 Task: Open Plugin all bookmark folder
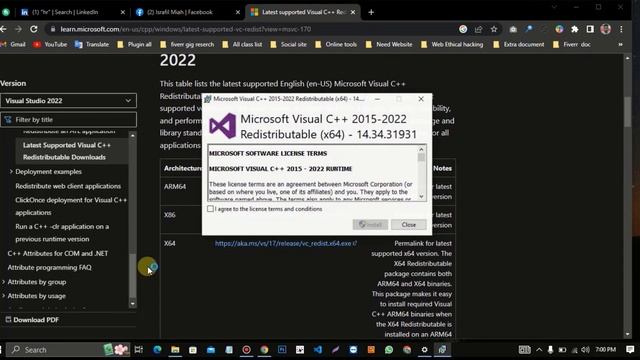point(134,44)
